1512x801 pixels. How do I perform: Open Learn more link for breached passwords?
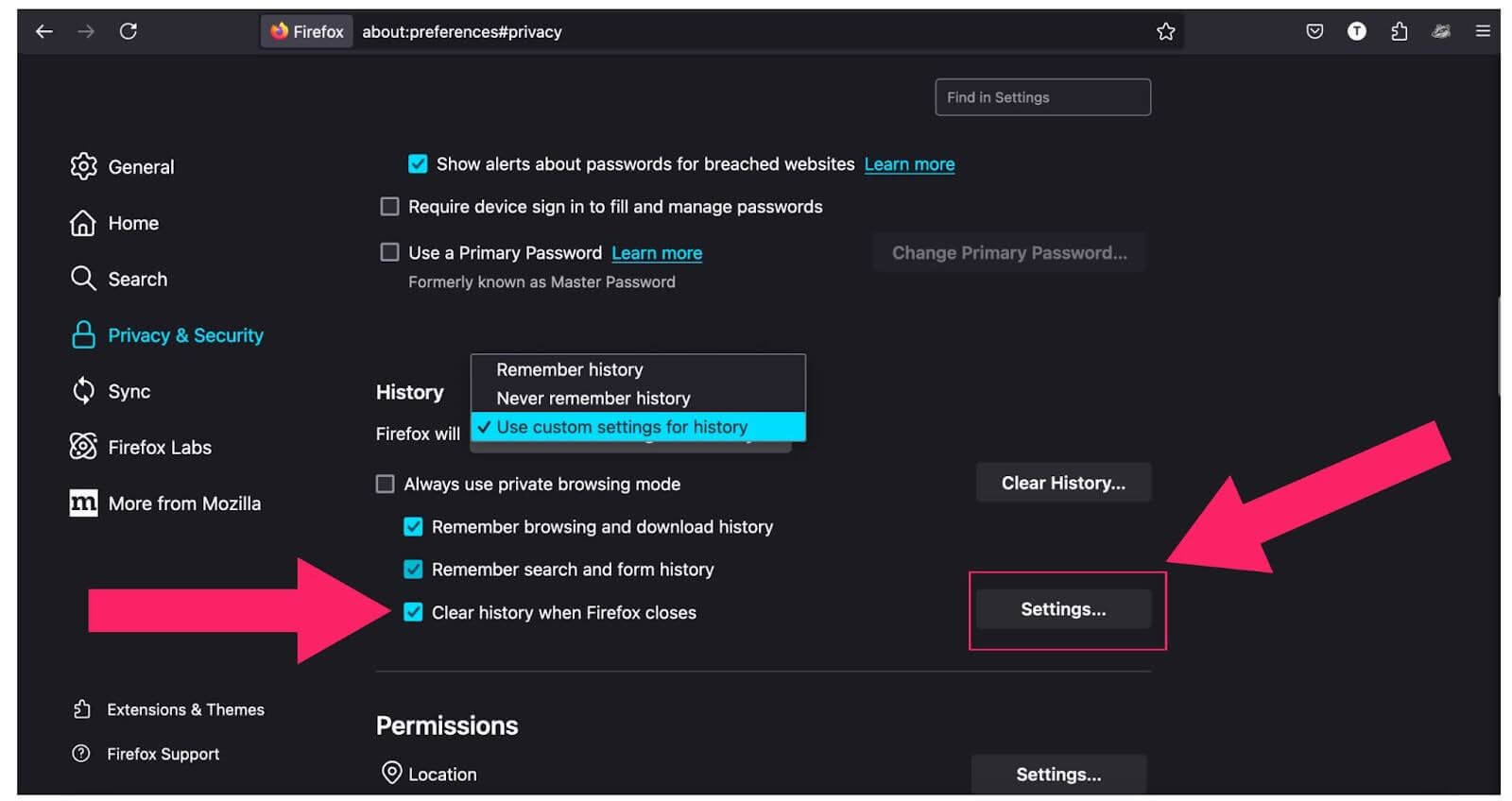(x=909, y=164)
